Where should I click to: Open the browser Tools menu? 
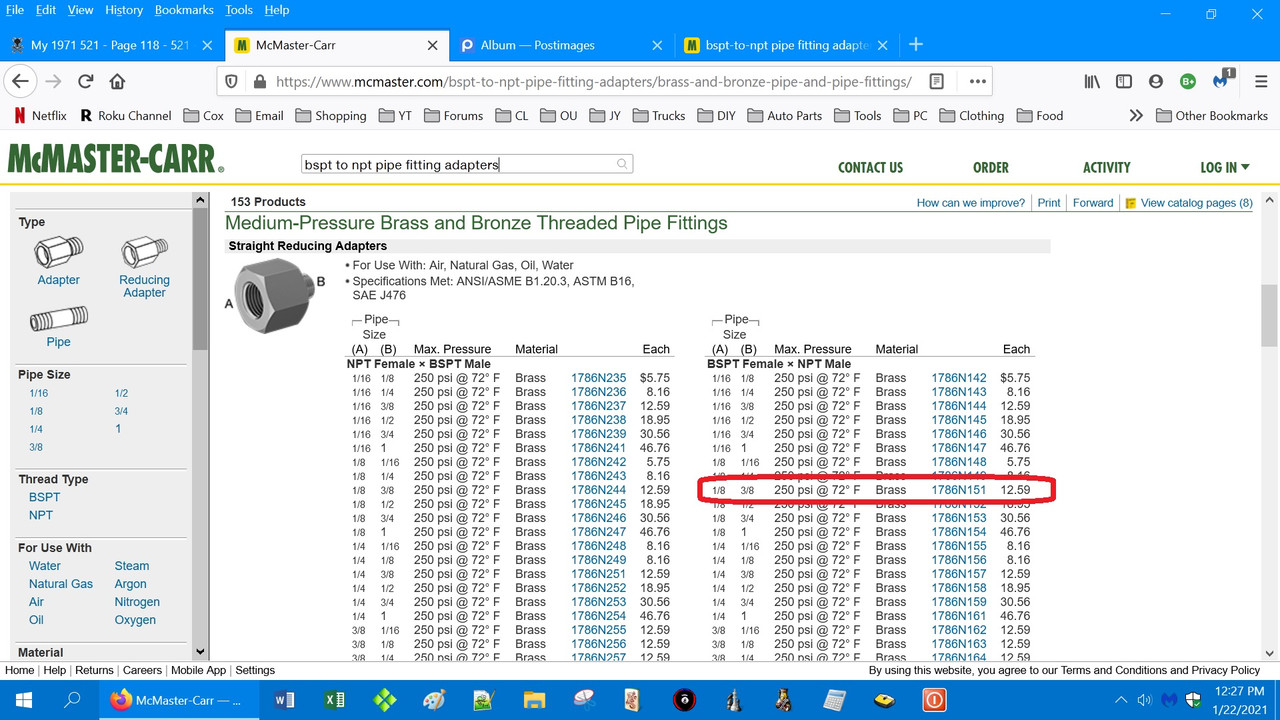[x=239, y=10]
